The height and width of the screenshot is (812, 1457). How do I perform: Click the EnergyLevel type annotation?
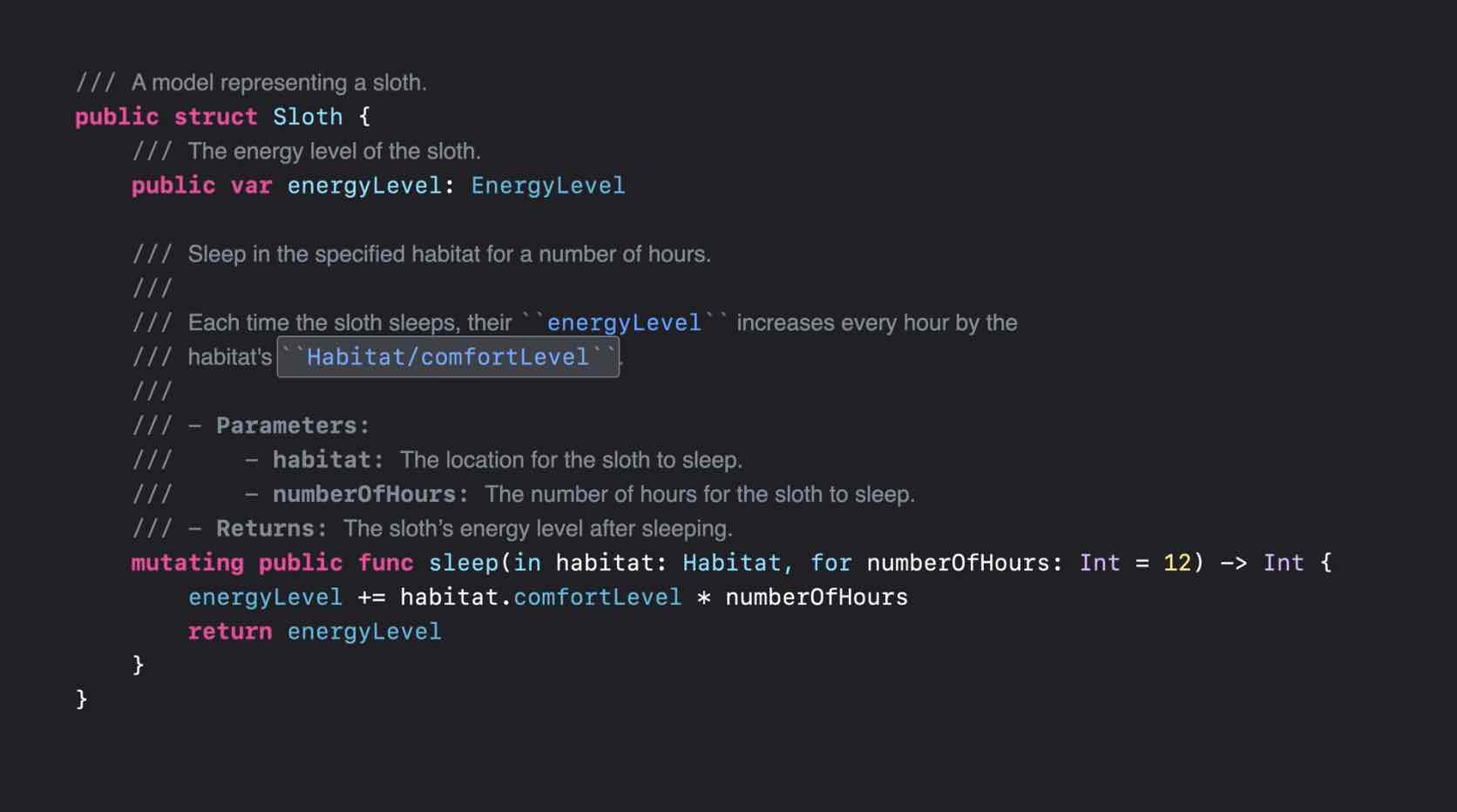(548, 186)
